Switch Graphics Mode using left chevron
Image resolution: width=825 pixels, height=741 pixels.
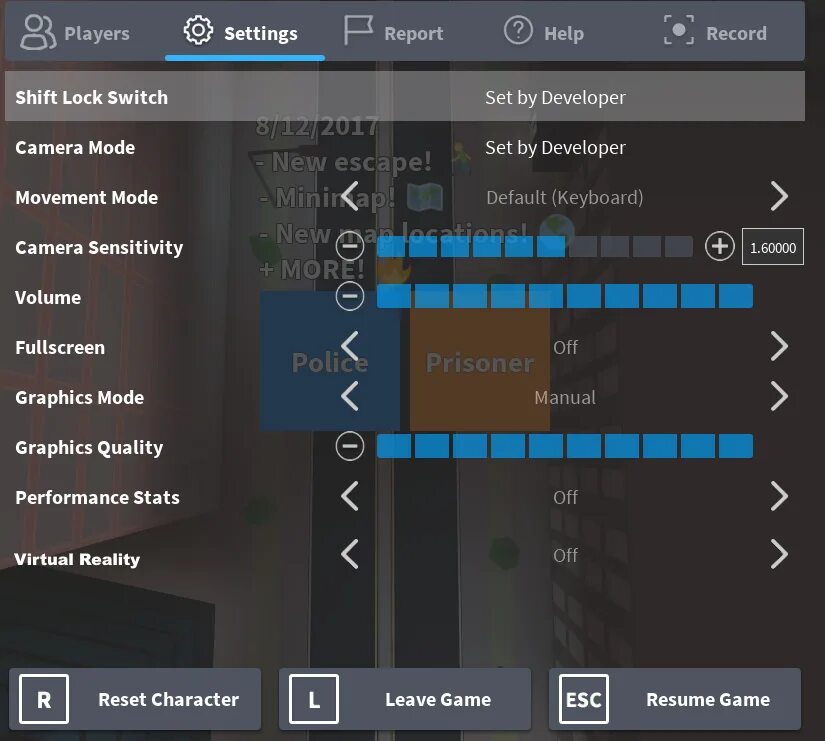pyautogui.click(x=350, y=396)
